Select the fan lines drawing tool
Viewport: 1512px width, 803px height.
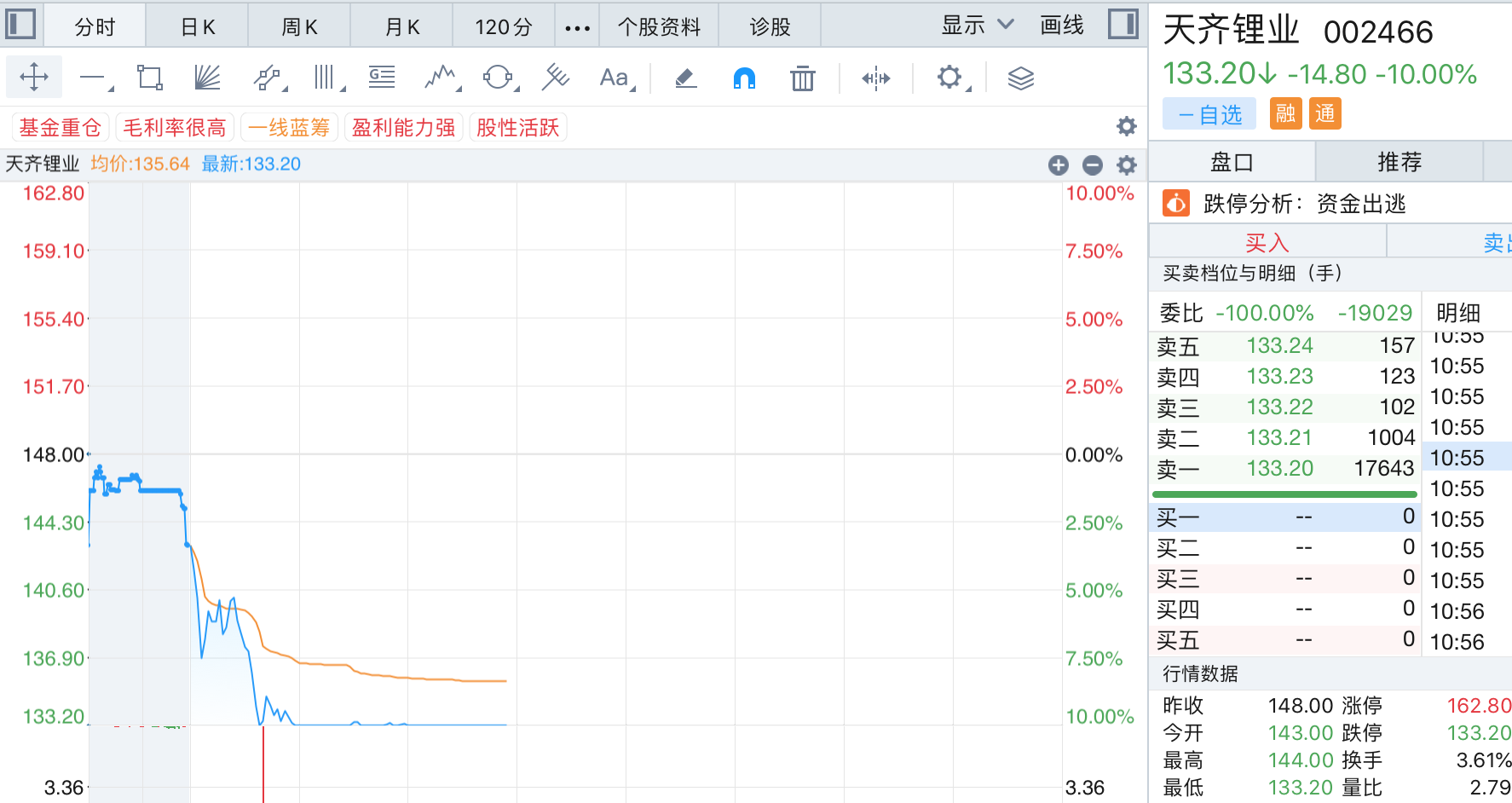pos(207,78)
